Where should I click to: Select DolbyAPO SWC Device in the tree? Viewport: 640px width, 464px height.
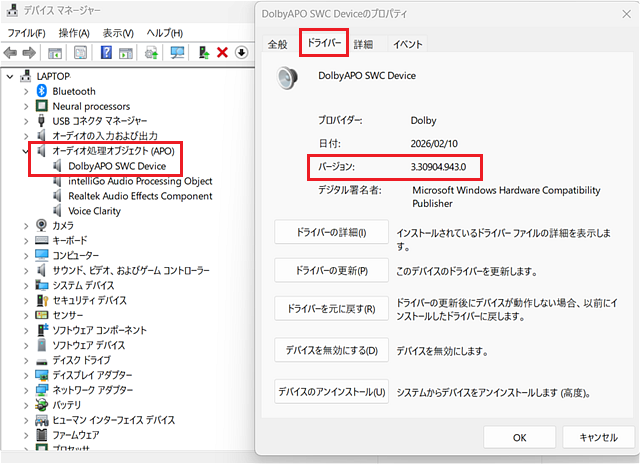click(x=117, y=166)
